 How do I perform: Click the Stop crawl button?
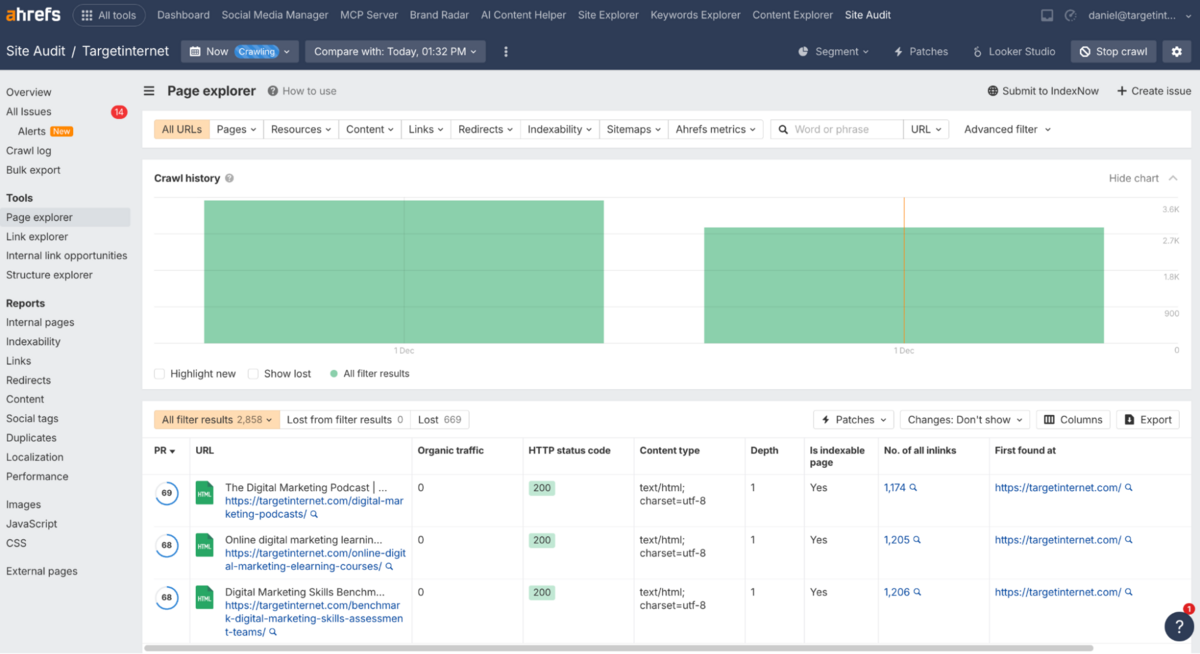coord(1113,51)
